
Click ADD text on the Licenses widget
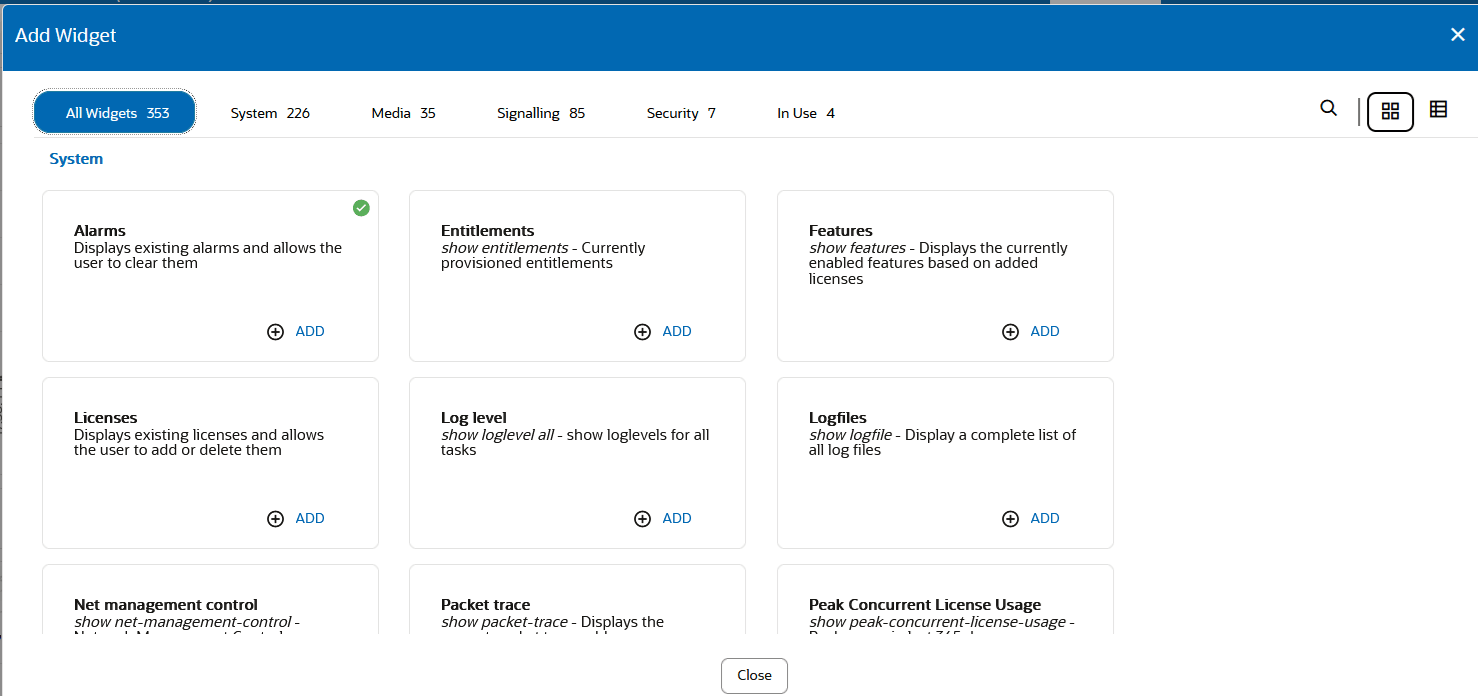pos(310,519)
